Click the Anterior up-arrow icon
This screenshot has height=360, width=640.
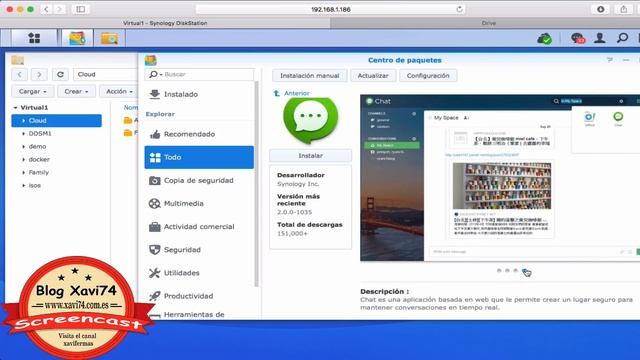276,93
